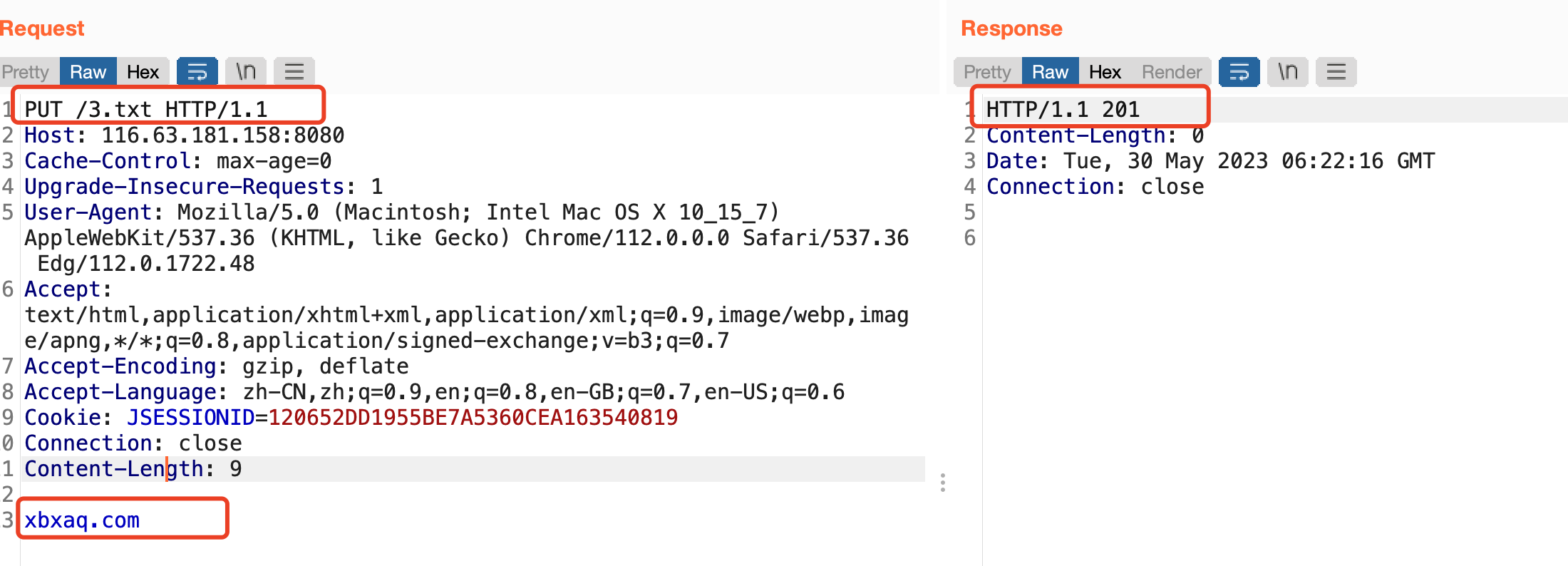This screenshot has height=566, width=1568.
Task: Click the HTTP/1.1 201 response status line
Action: 1063,110
